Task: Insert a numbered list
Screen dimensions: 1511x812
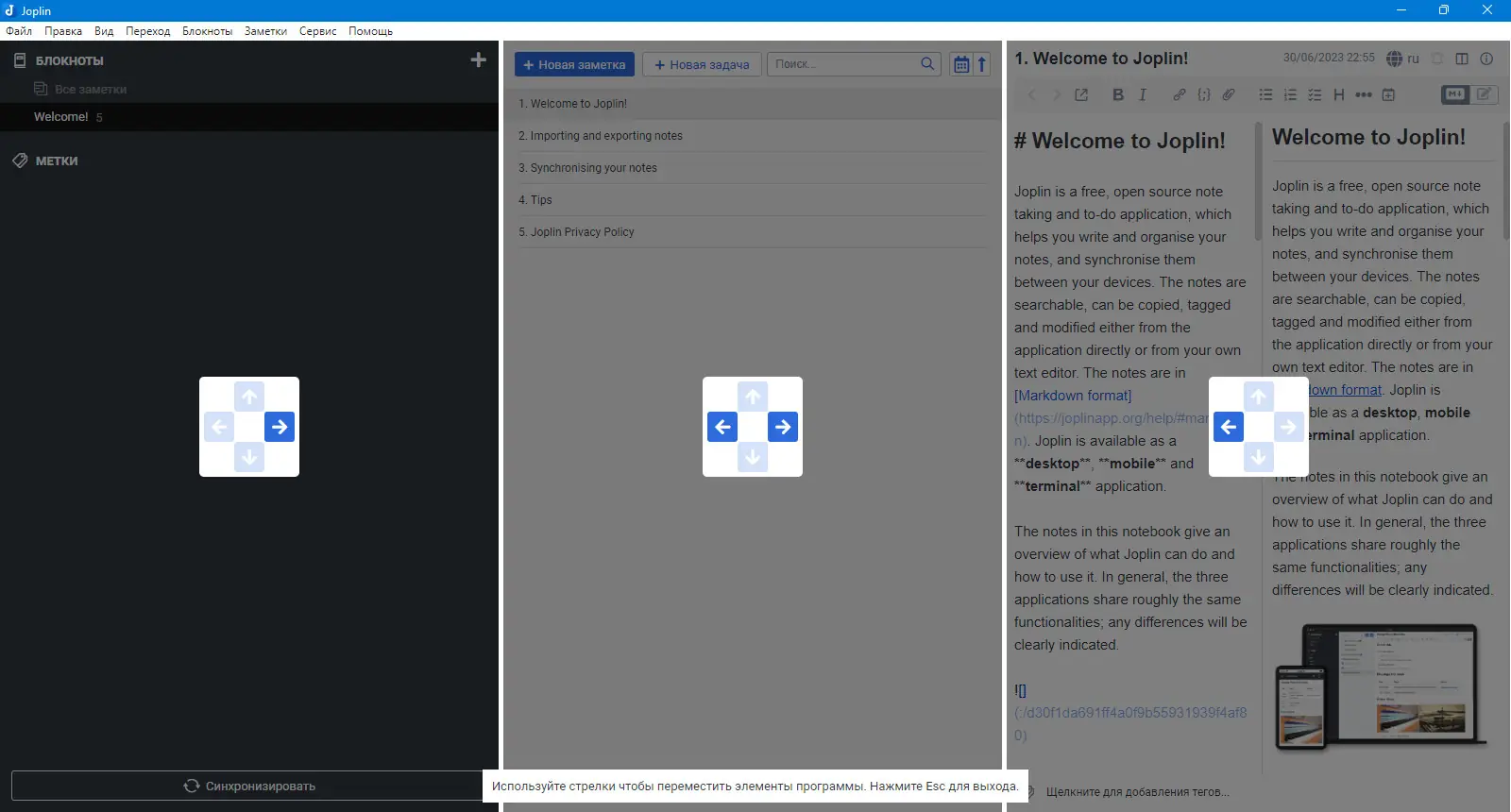Action: (x=1290, y=94)
